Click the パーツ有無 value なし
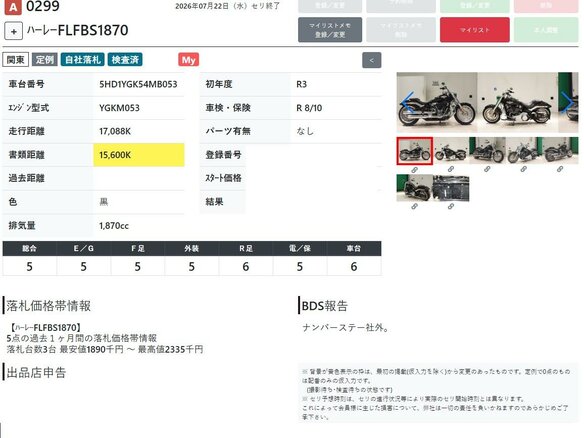 coord(305,131)
